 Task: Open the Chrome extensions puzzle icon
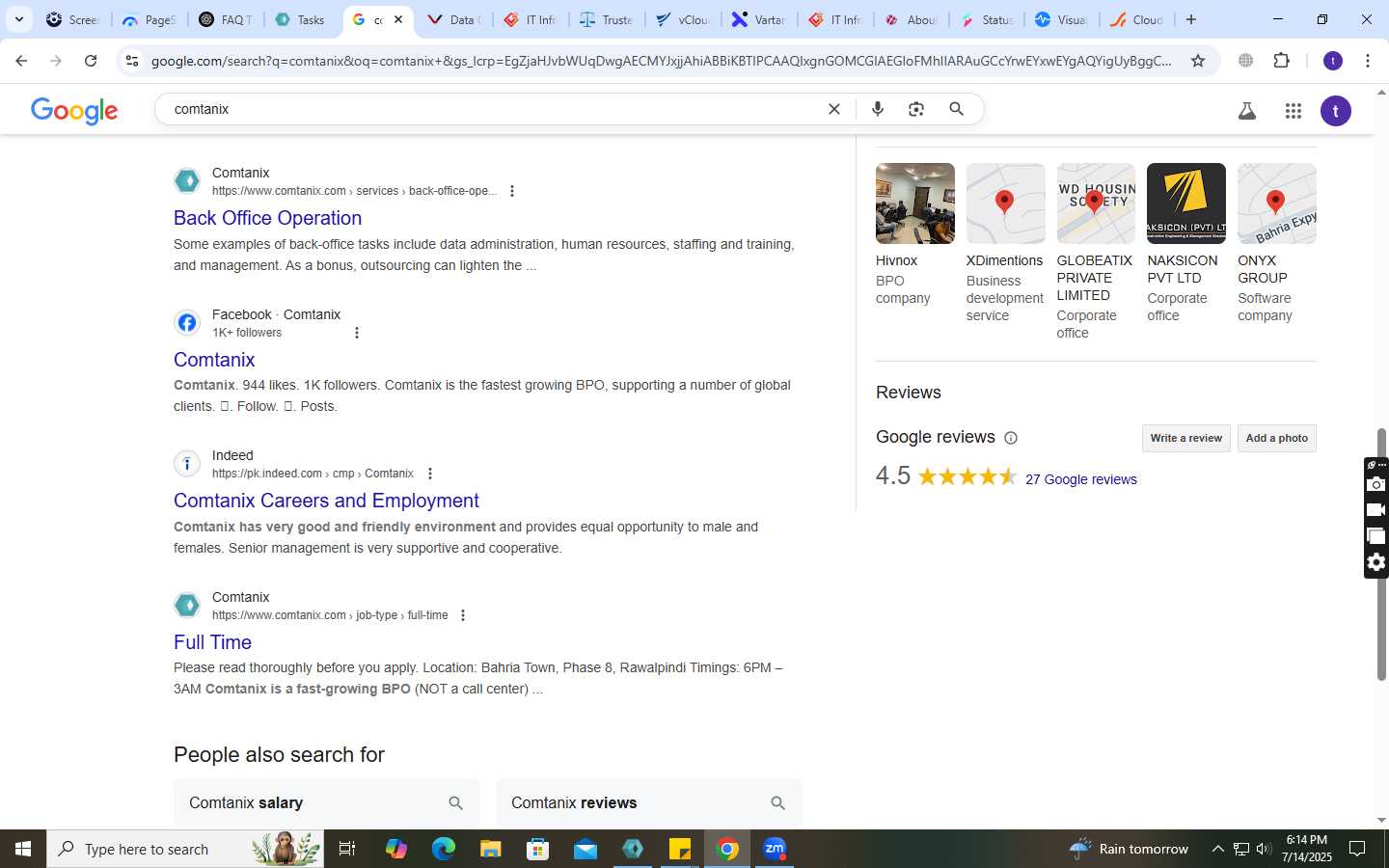point(1281,61)
